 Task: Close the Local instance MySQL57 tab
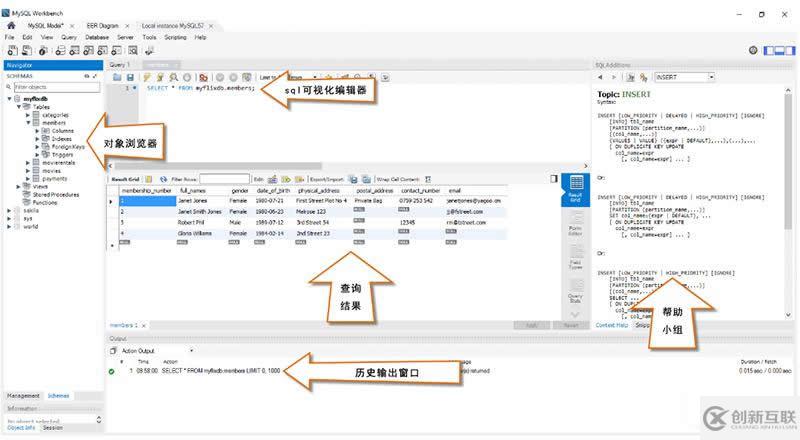click(x=211, y=26)
